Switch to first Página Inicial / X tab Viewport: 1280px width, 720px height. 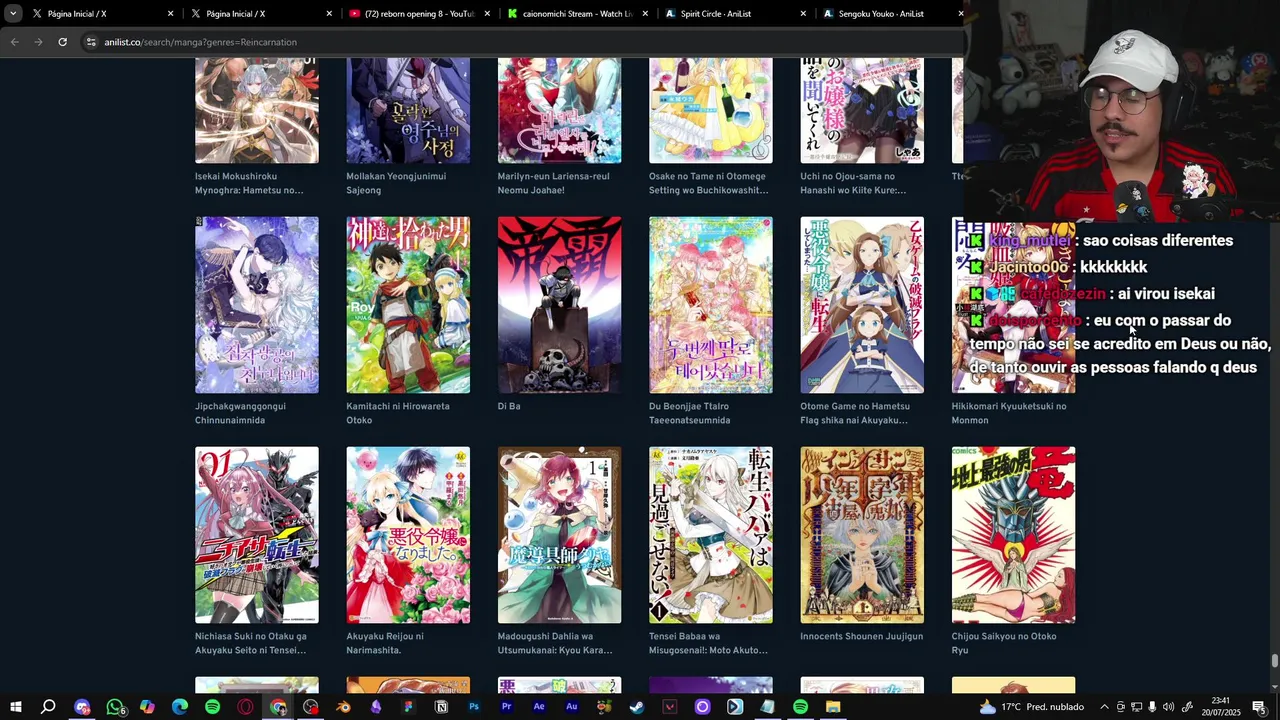[102, 14]
